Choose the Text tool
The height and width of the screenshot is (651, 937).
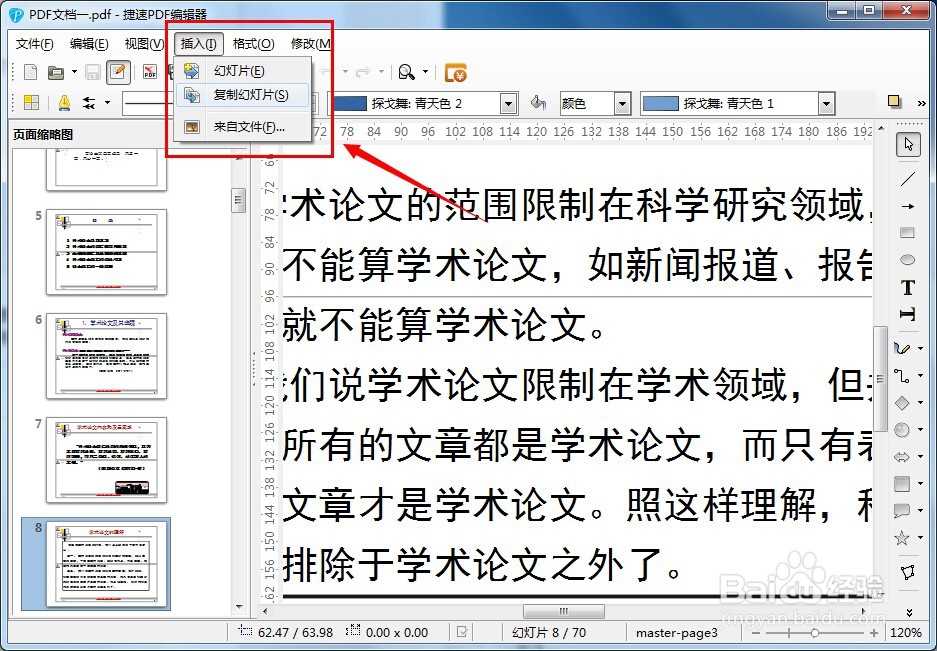(x=906, y=287)
